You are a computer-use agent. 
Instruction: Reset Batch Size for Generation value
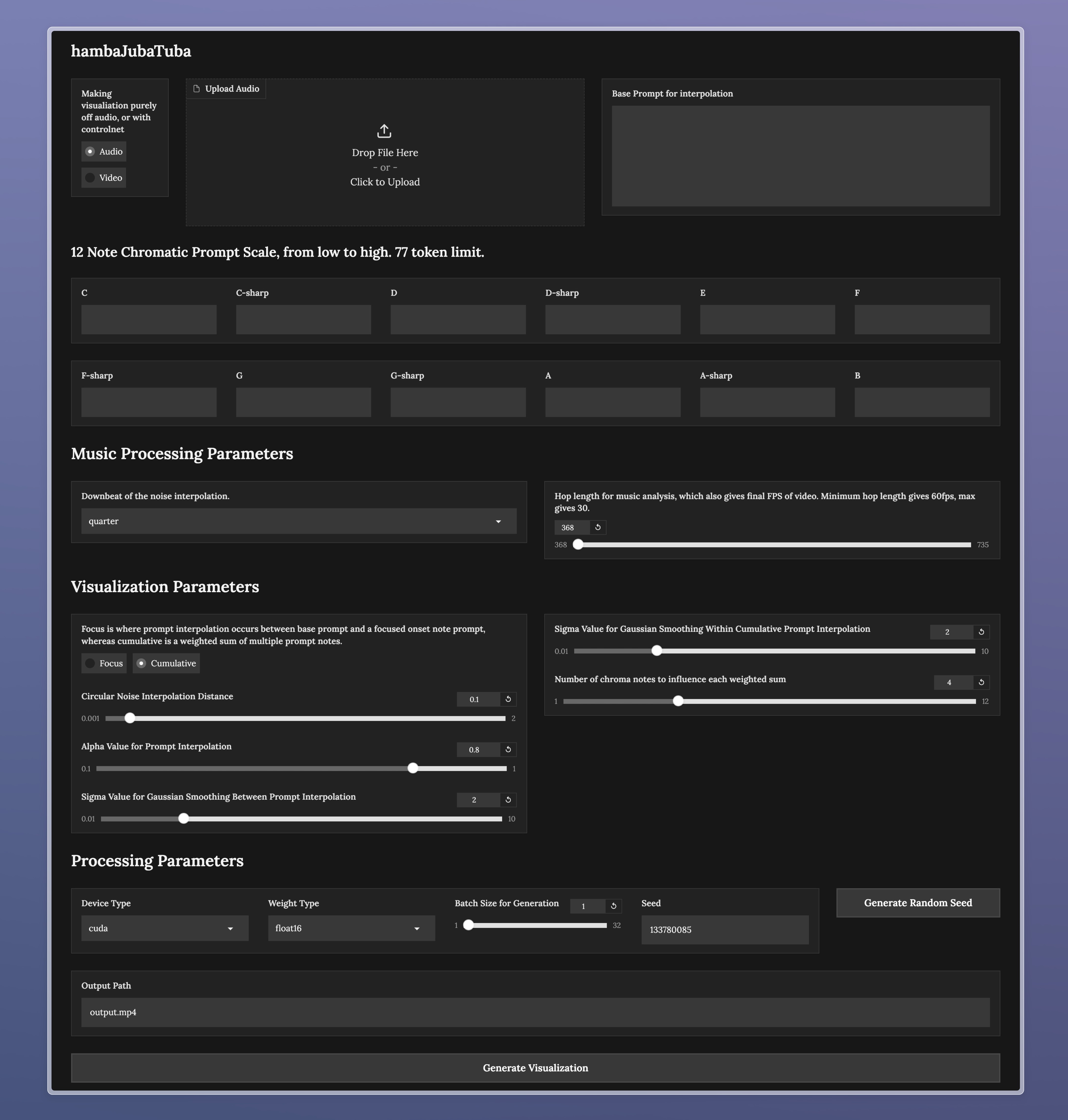pyautogui.click(x=614, y=906)
